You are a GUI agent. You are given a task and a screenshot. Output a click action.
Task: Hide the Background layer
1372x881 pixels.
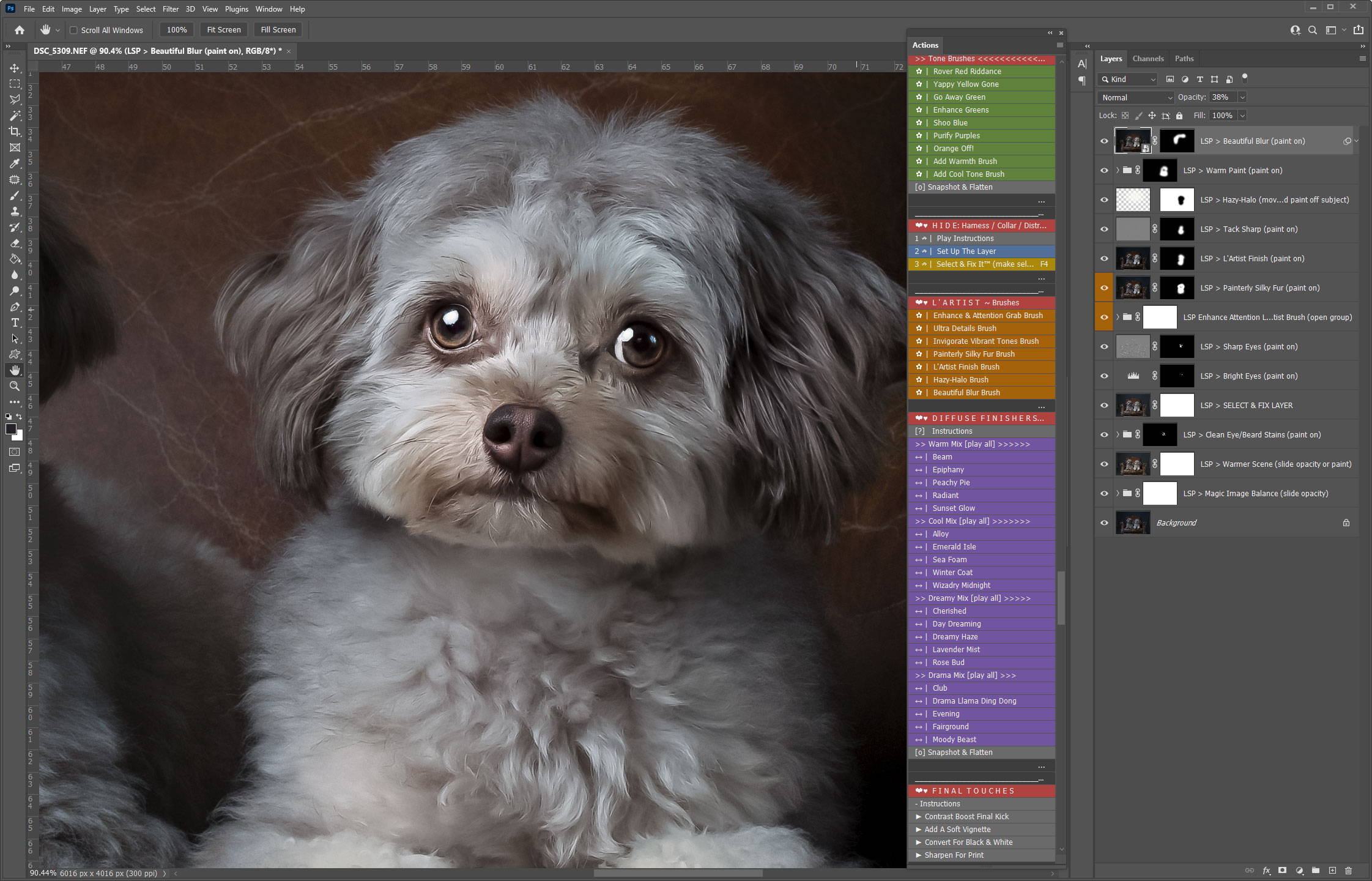(x=1104, y=523)
